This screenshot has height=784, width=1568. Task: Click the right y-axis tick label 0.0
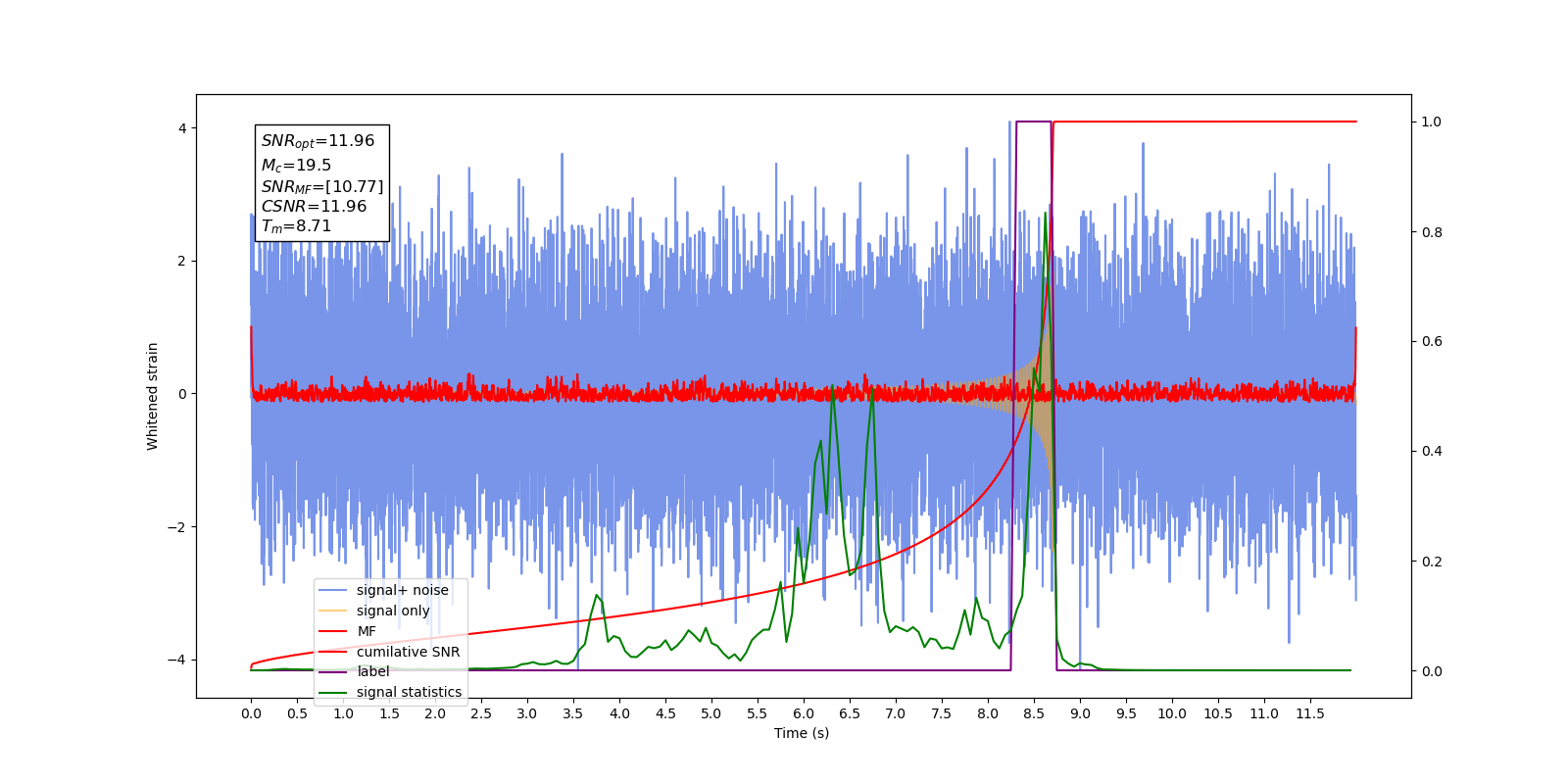(x=1432, y=671)
